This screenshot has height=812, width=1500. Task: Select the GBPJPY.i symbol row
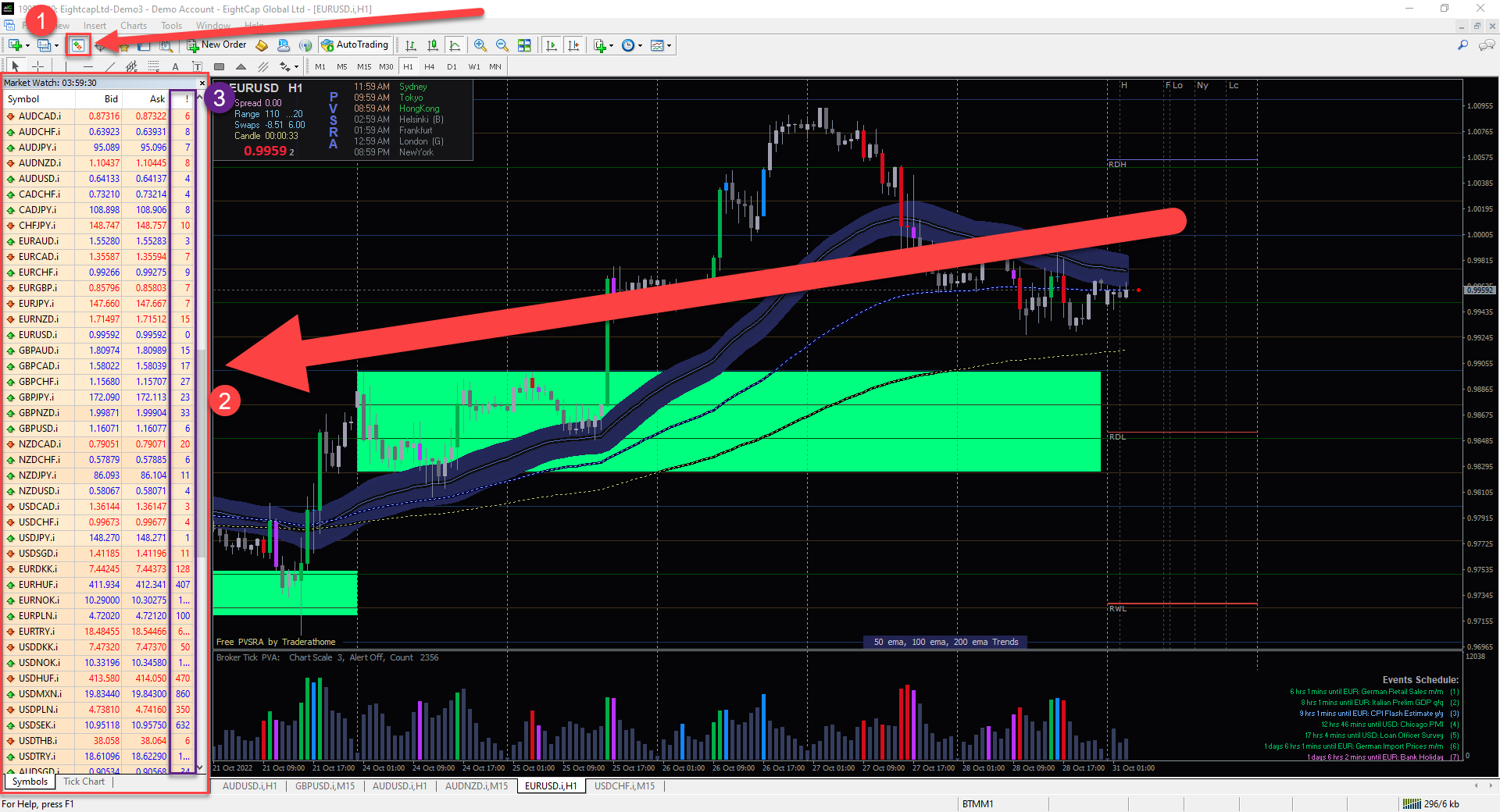coord(37,397)
